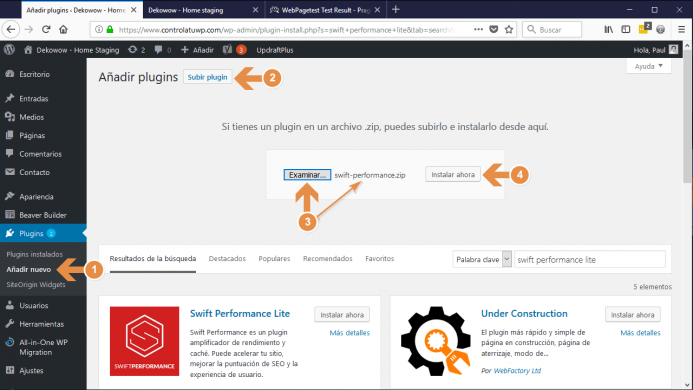Open the Firefox hamburger menu

pyautogui.click(x=681, y=30)
